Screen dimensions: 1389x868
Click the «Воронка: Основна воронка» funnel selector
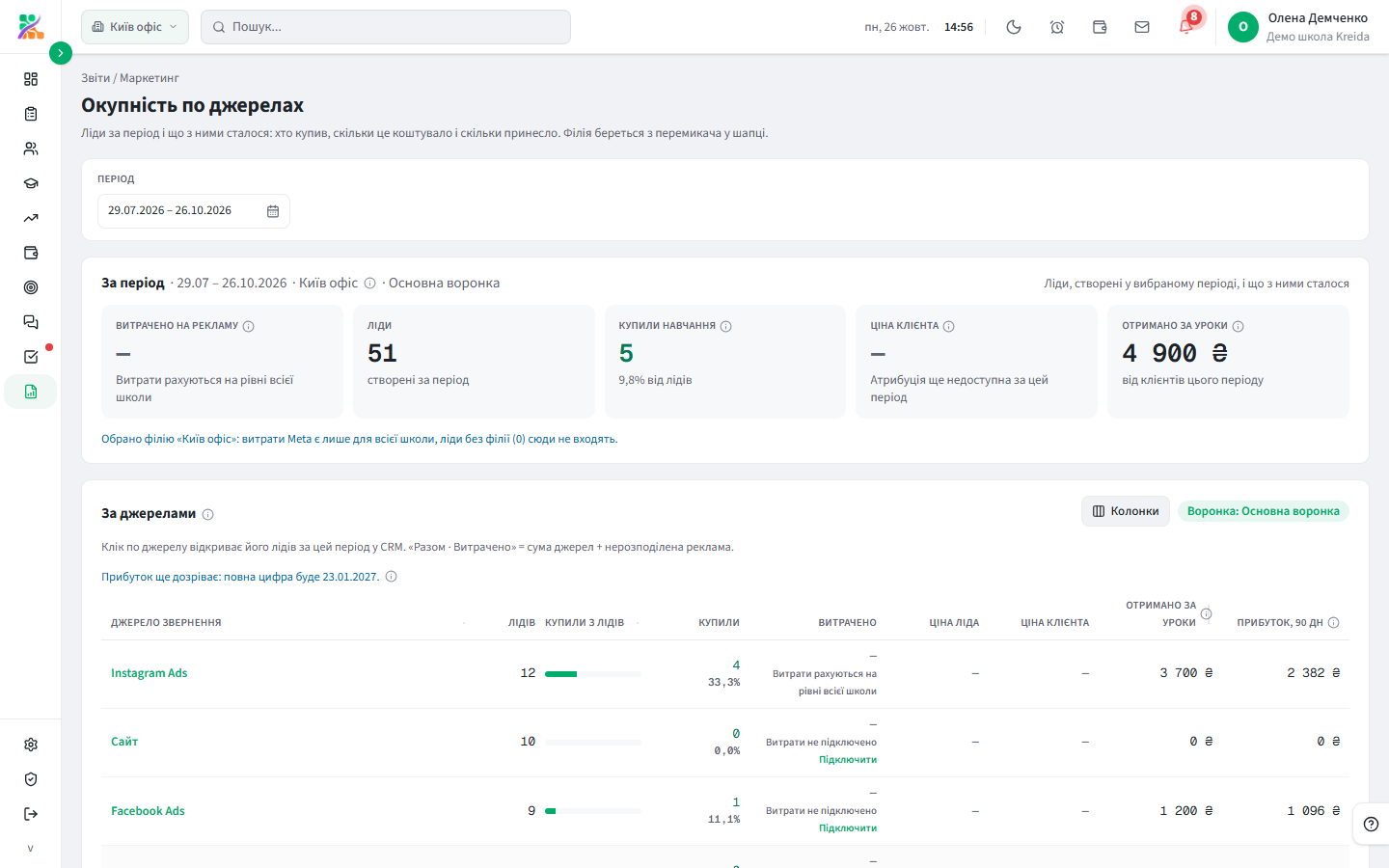click(x=1264, y=511)
